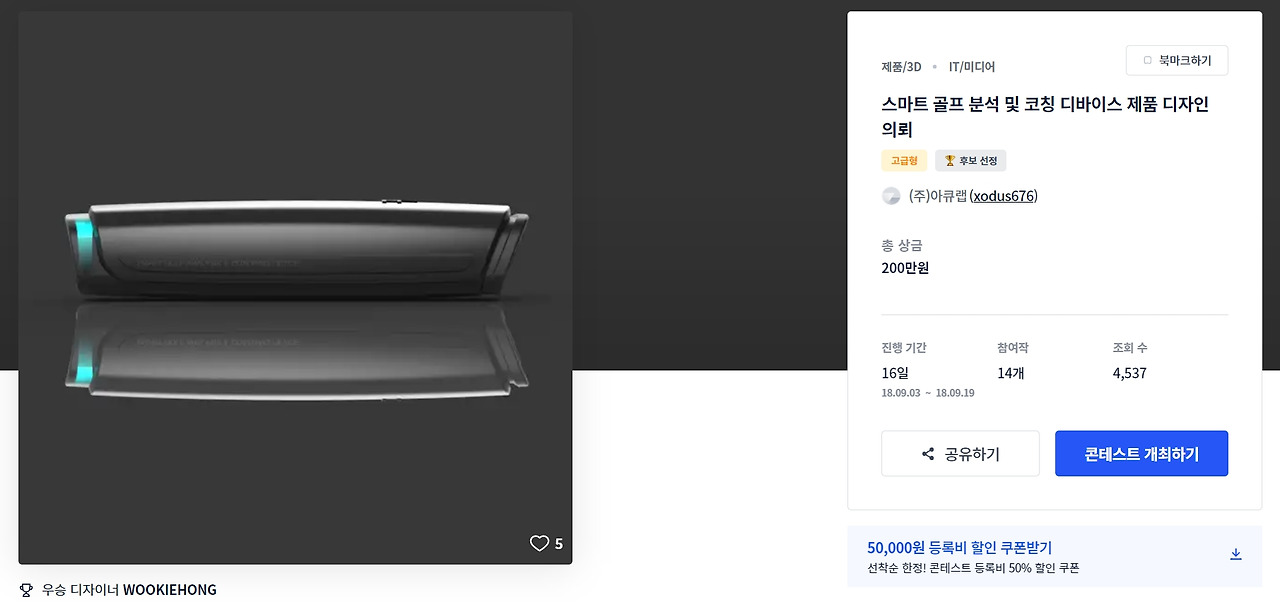Open winning designer WOOKIEHONG's profile

[x=169, y=590]
